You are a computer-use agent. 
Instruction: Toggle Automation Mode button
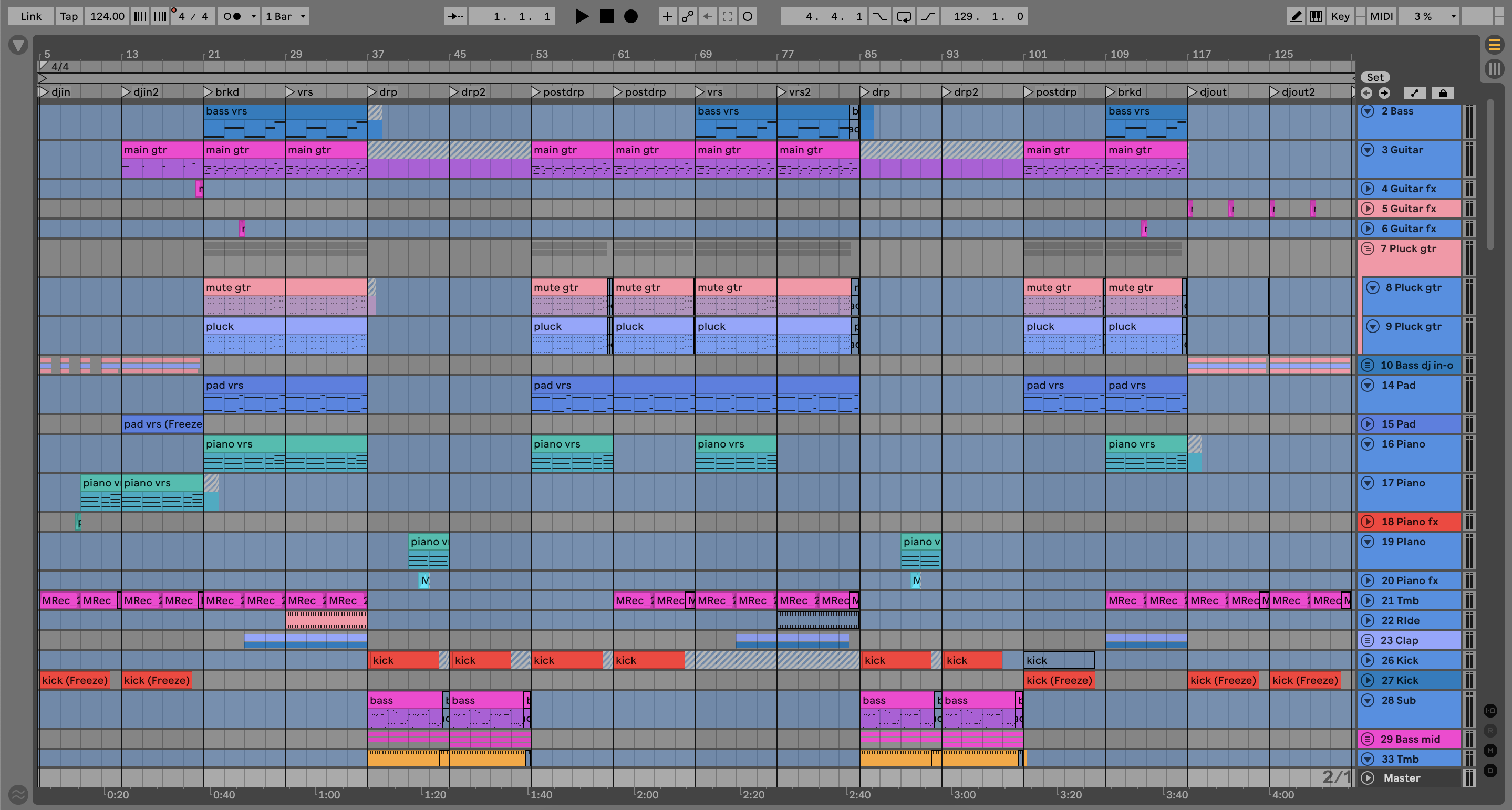[x=1415, y=93]
